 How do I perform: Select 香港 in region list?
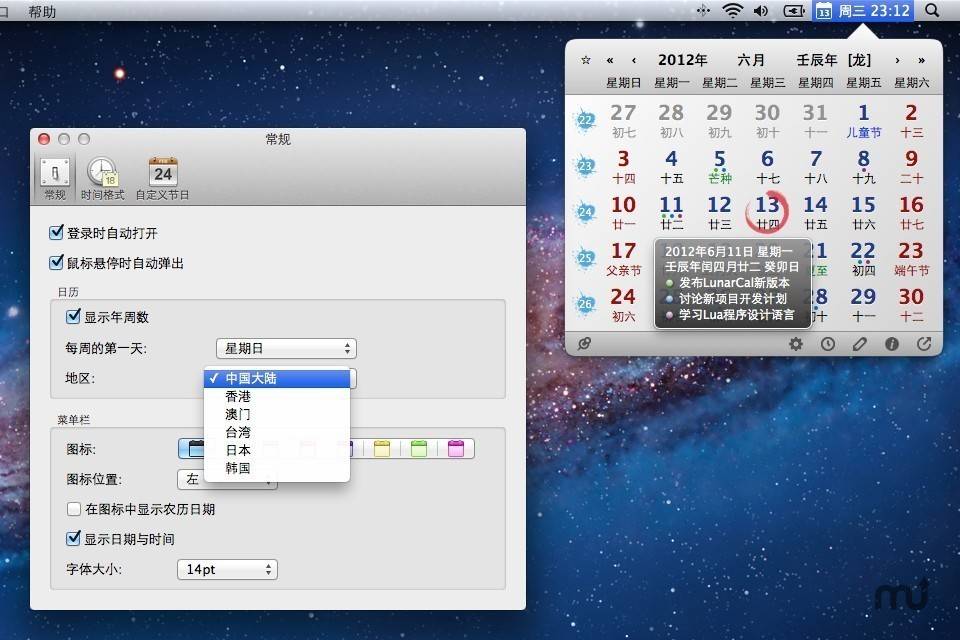click(x=277, y=396)
